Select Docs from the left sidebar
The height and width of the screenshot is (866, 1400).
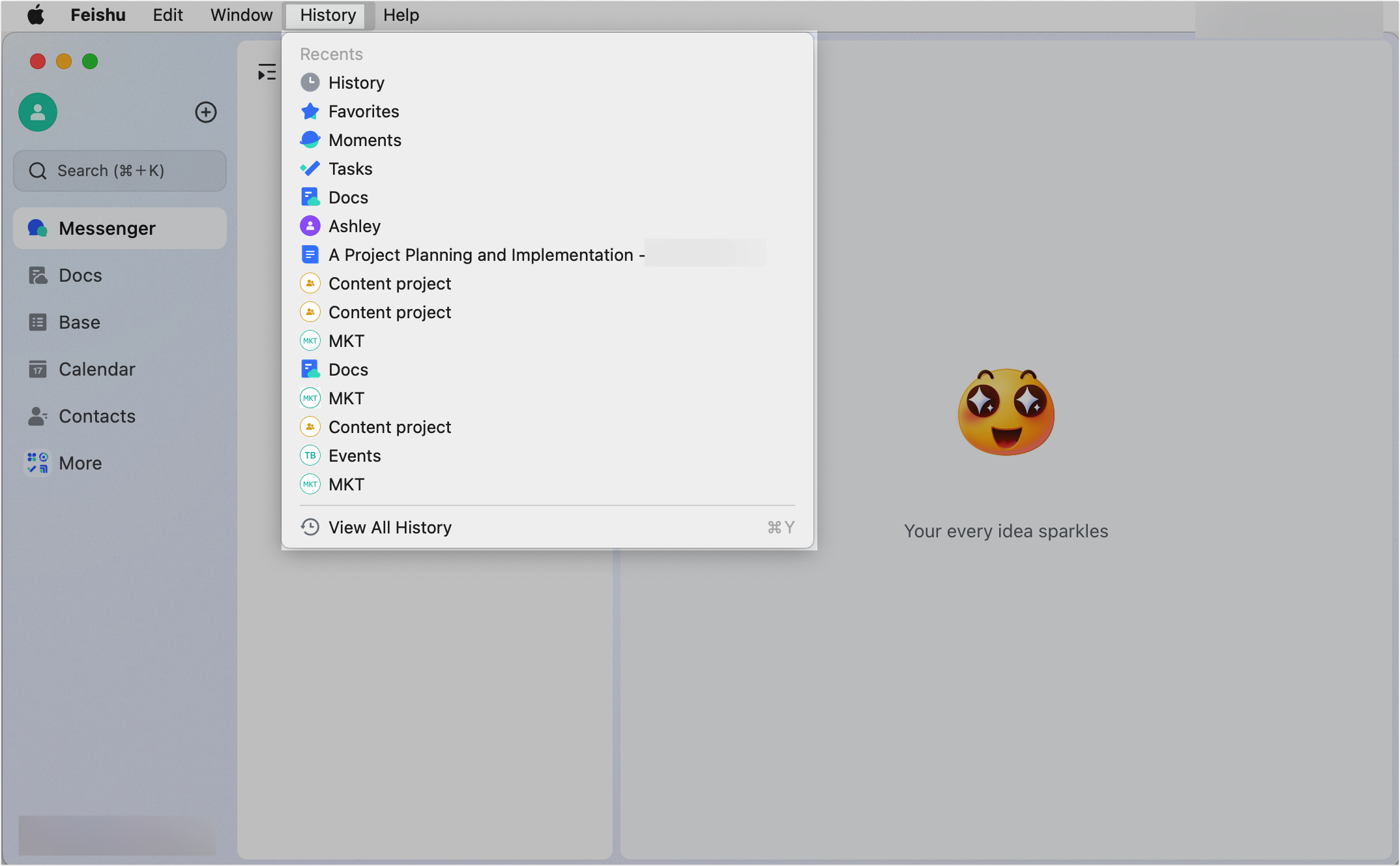(x=80, y=275)
